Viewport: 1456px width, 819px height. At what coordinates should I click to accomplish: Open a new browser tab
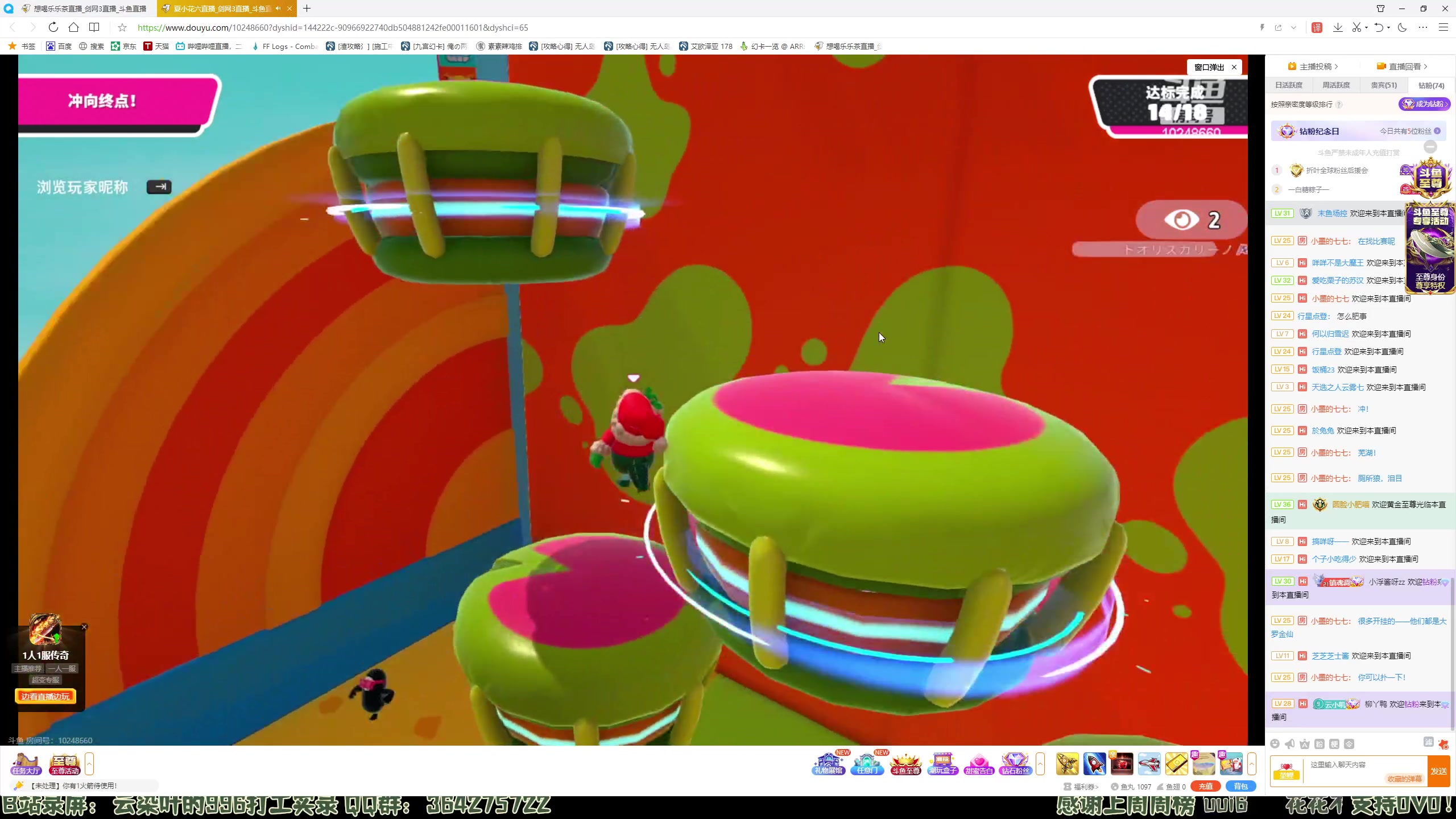(x=307, y=9)
